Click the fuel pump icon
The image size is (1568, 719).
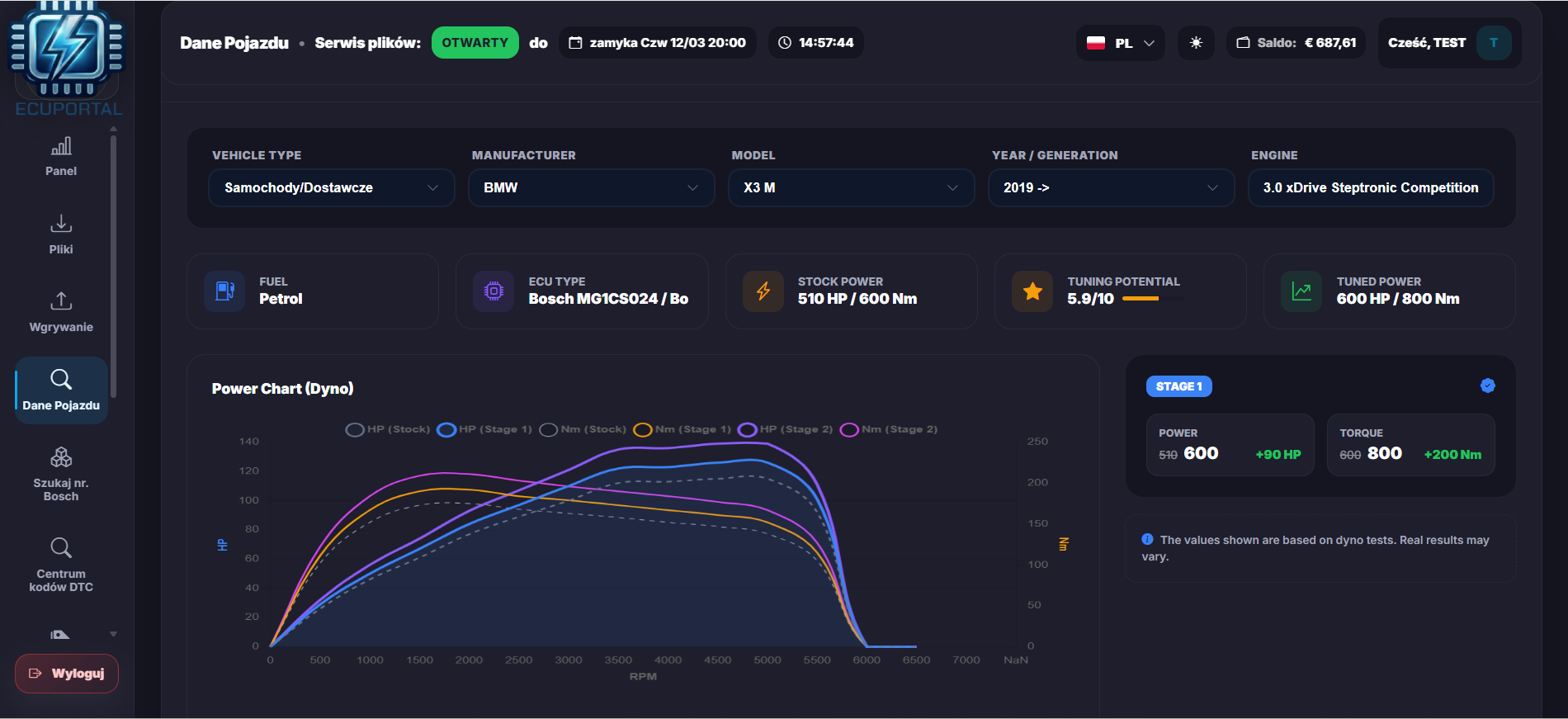[x=224, y=291]
